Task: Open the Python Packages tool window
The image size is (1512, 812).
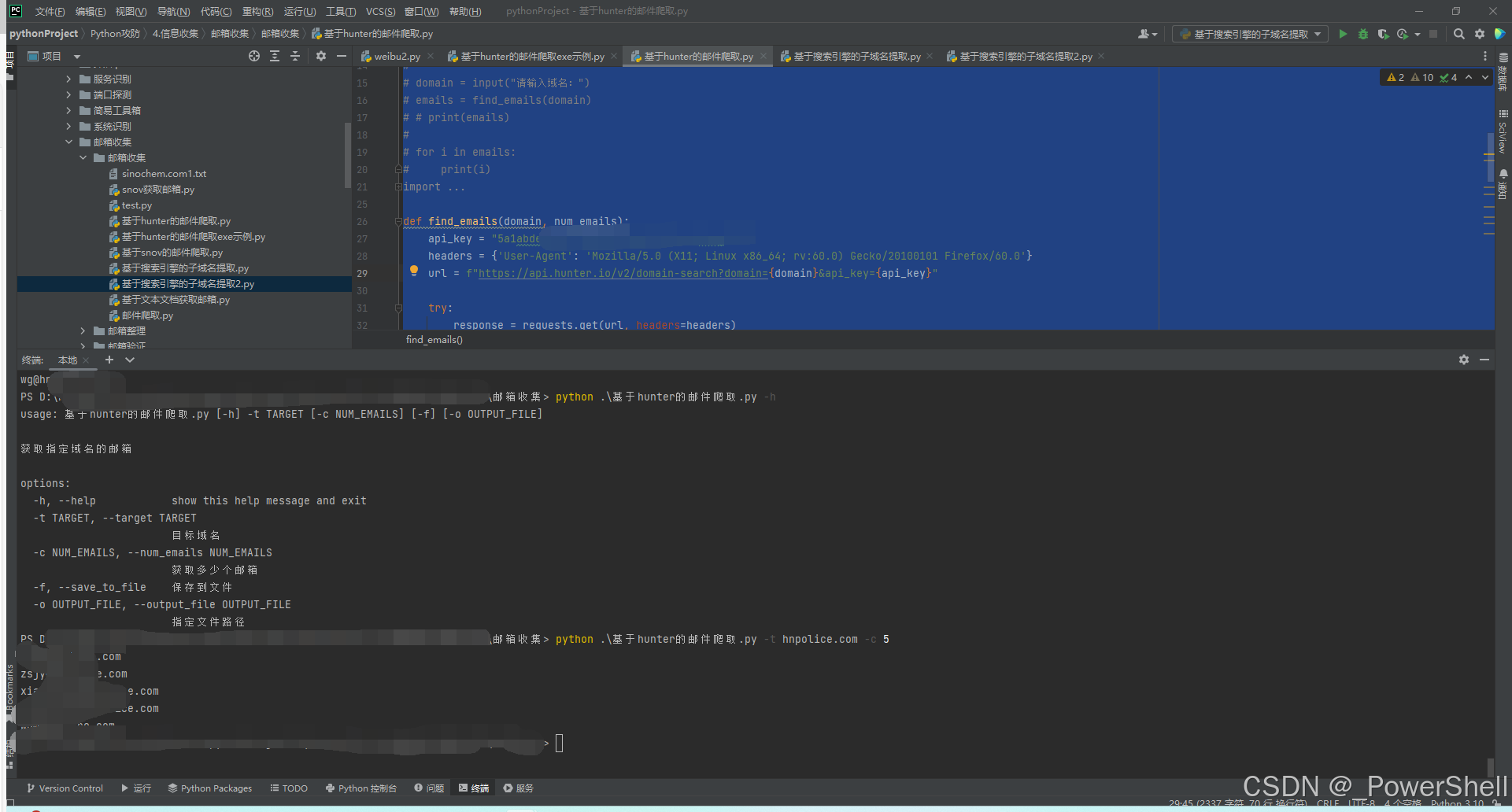Action: coord(210,788)
